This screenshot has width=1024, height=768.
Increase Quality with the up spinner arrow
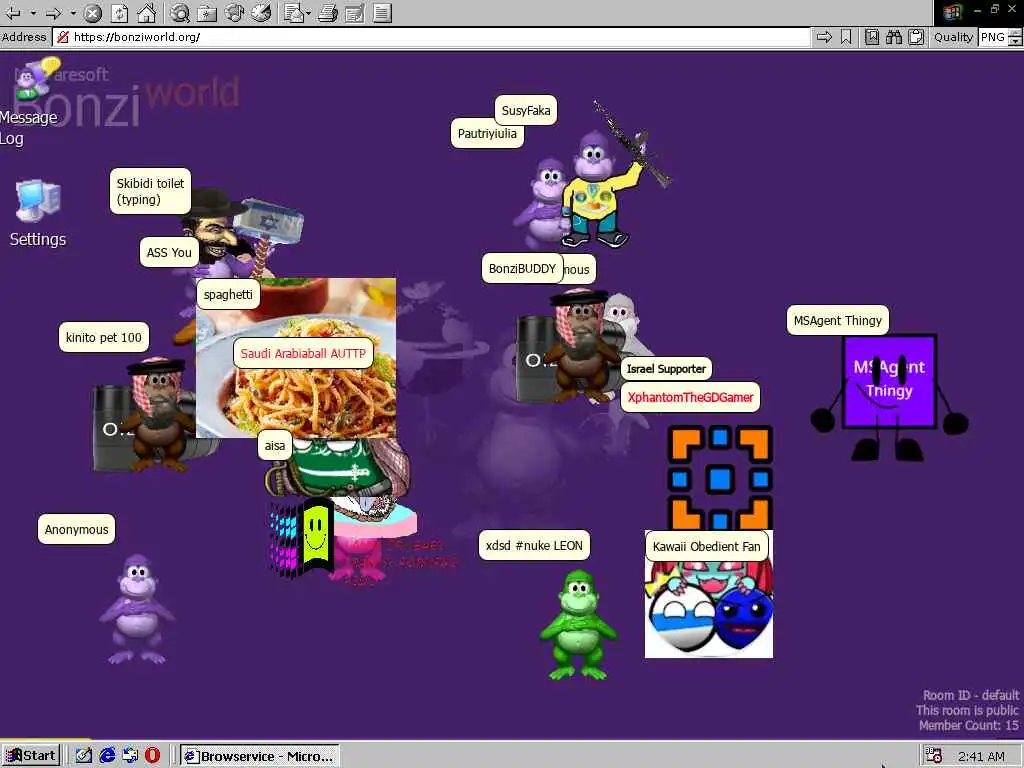(x=1015, y=33)
